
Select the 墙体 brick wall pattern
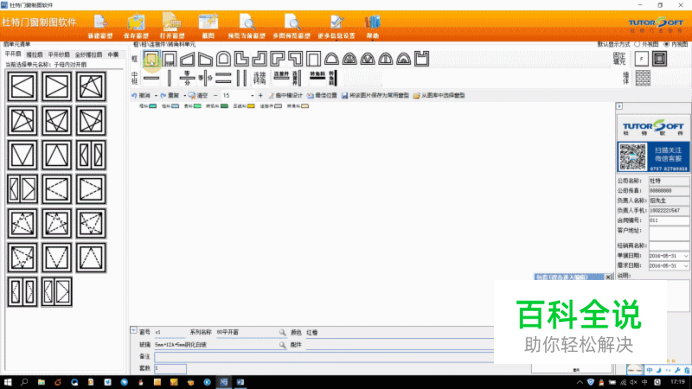(643, 78)
